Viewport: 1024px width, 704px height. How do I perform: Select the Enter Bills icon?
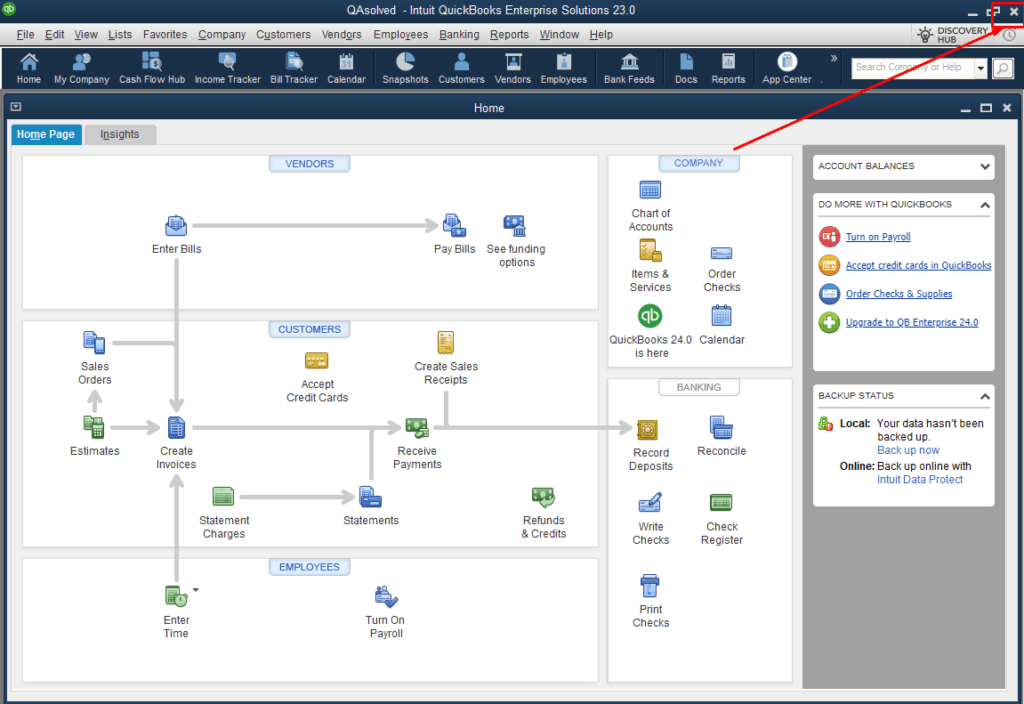coord(176,226)
